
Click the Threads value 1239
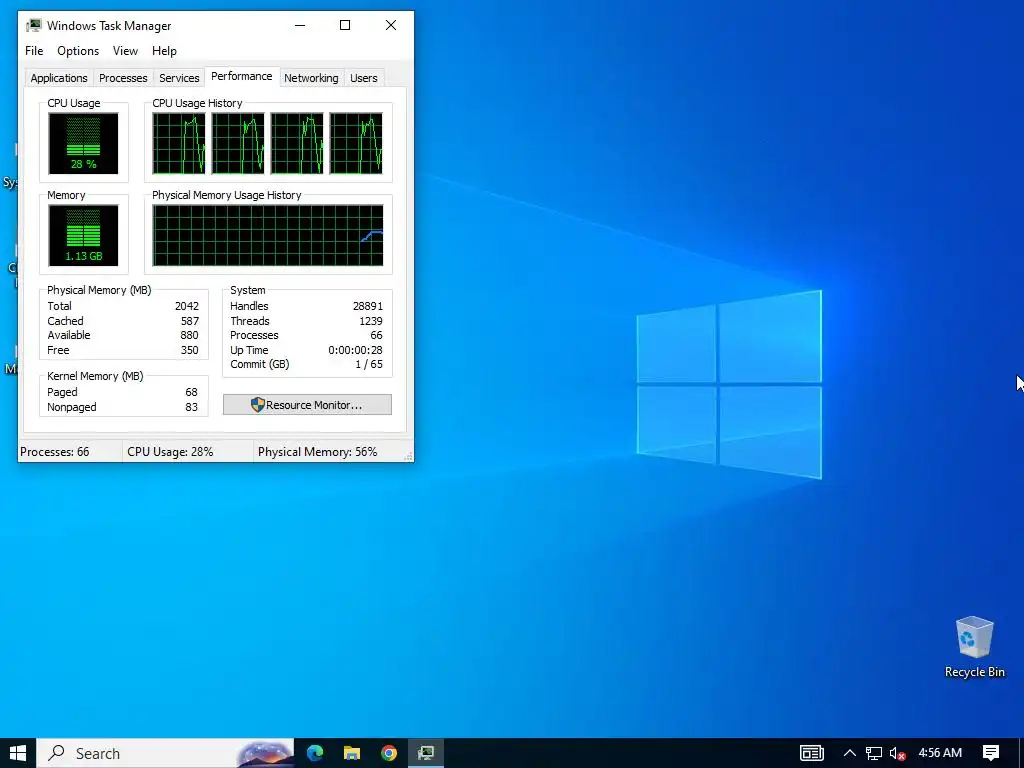coord(371,321)
